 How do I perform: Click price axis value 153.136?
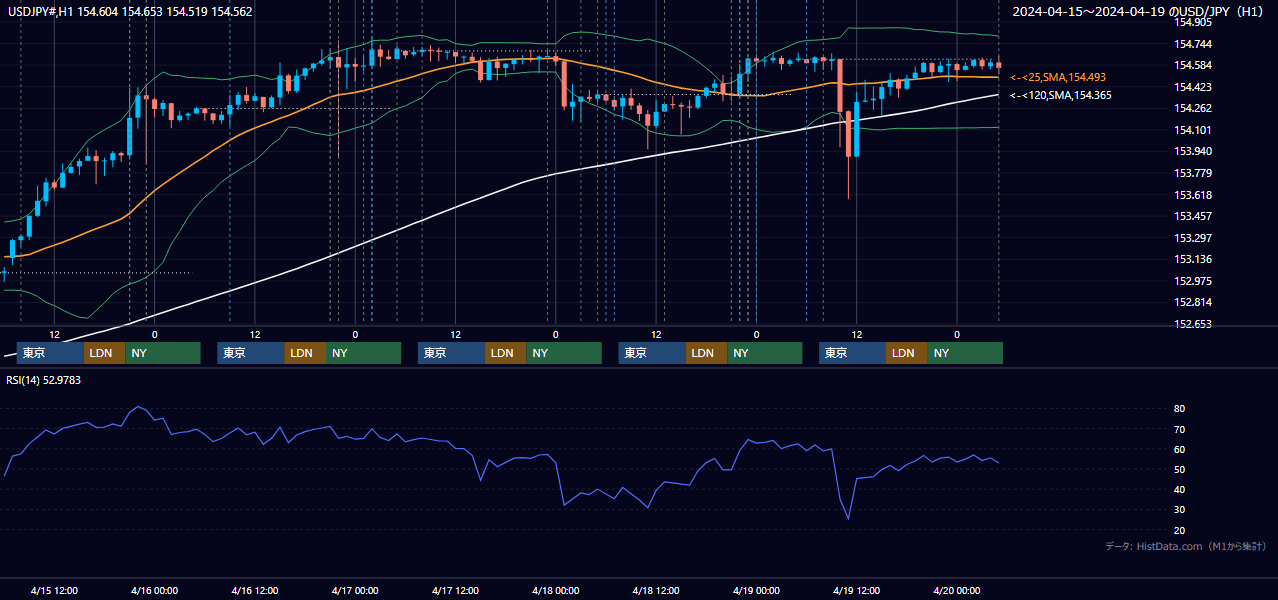tap(1193, 259)
